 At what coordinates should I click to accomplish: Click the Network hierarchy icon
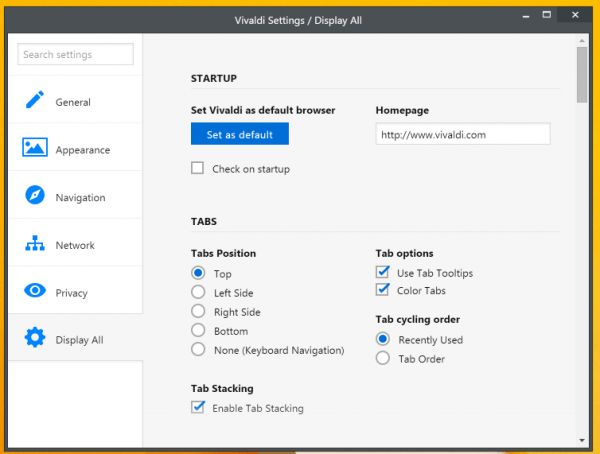(x=35, y=245)
